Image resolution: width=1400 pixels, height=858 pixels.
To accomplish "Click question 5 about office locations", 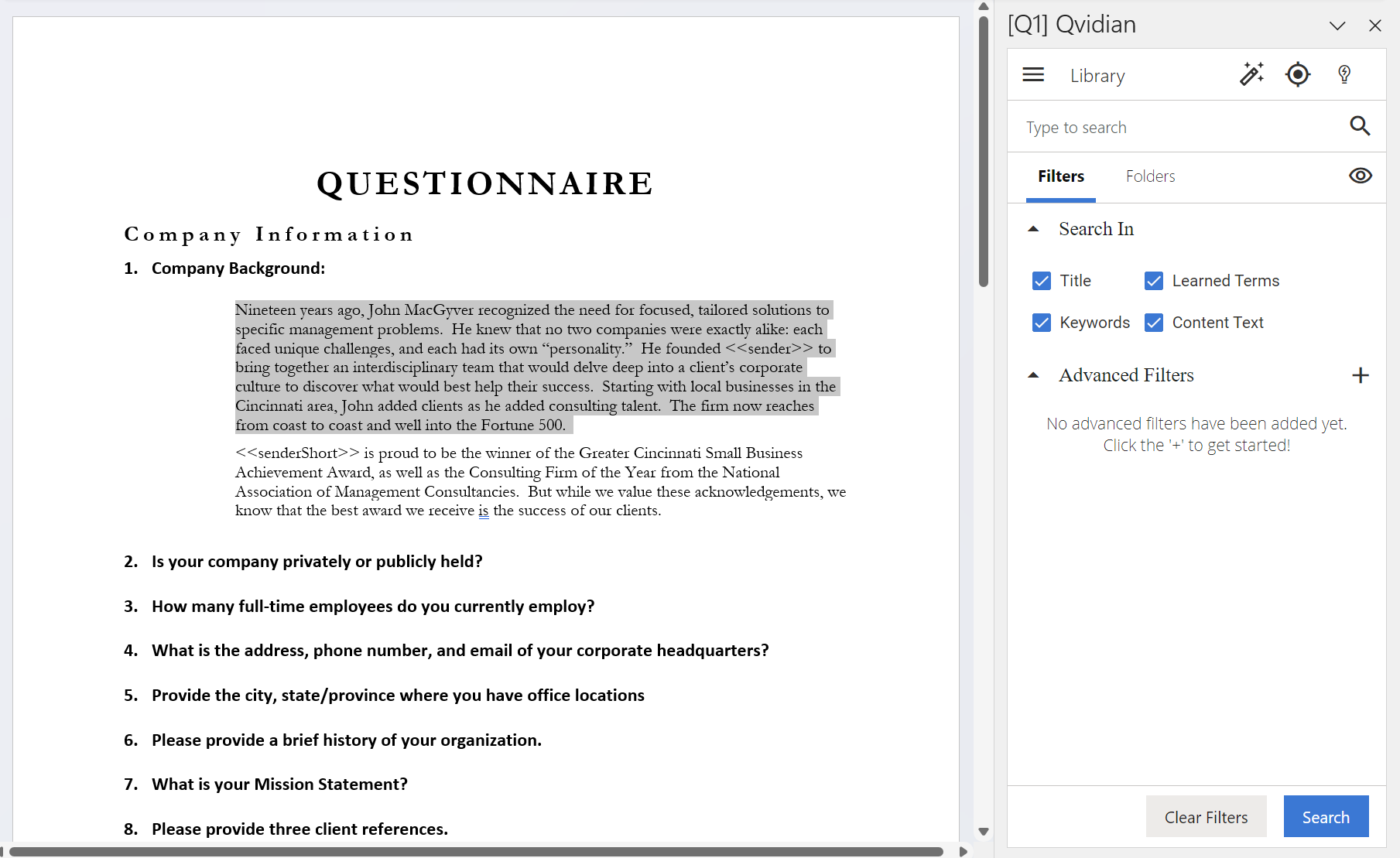I will click(398, 696).
